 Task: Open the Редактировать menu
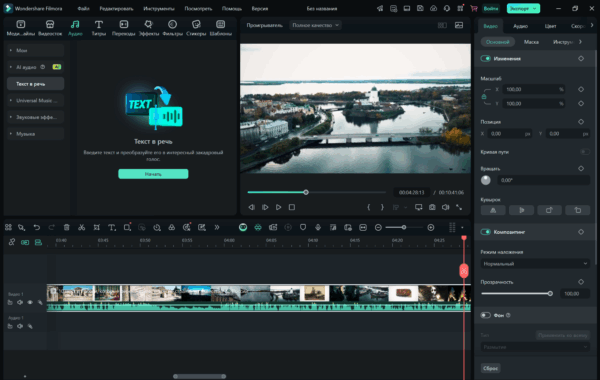[x=116, y=8]
